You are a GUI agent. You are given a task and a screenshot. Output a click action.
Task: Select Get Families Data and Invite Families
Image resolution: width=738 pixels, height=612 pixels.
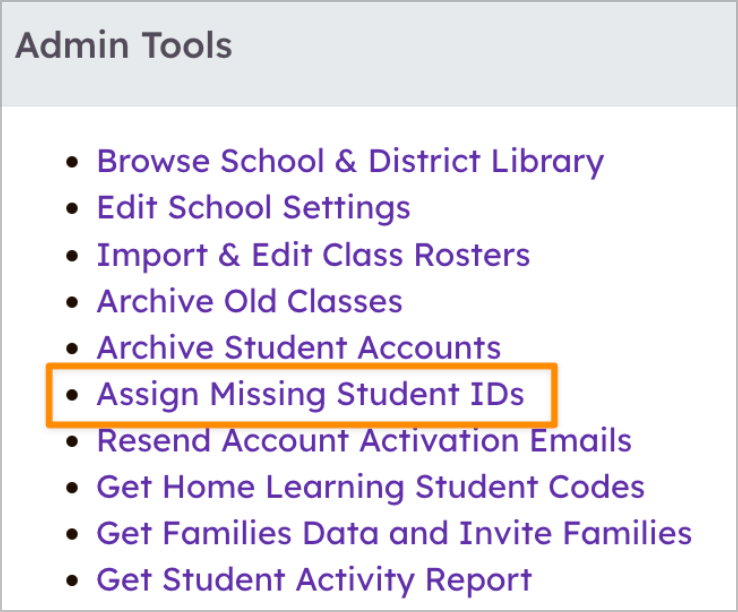click(394, 533)
